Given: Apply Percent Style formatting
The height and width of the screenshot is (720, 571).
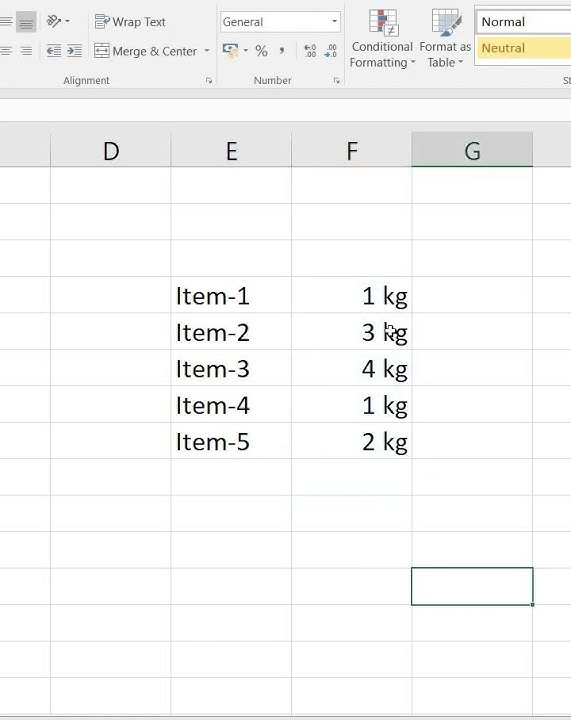Looking at the screenshot, I should point(261,51).
